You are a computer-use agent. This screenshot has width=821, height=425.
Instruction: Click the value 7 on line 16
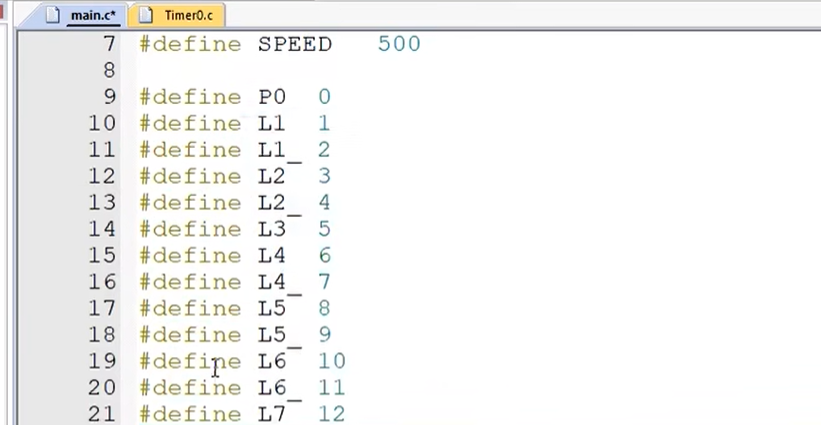point(324,282)
